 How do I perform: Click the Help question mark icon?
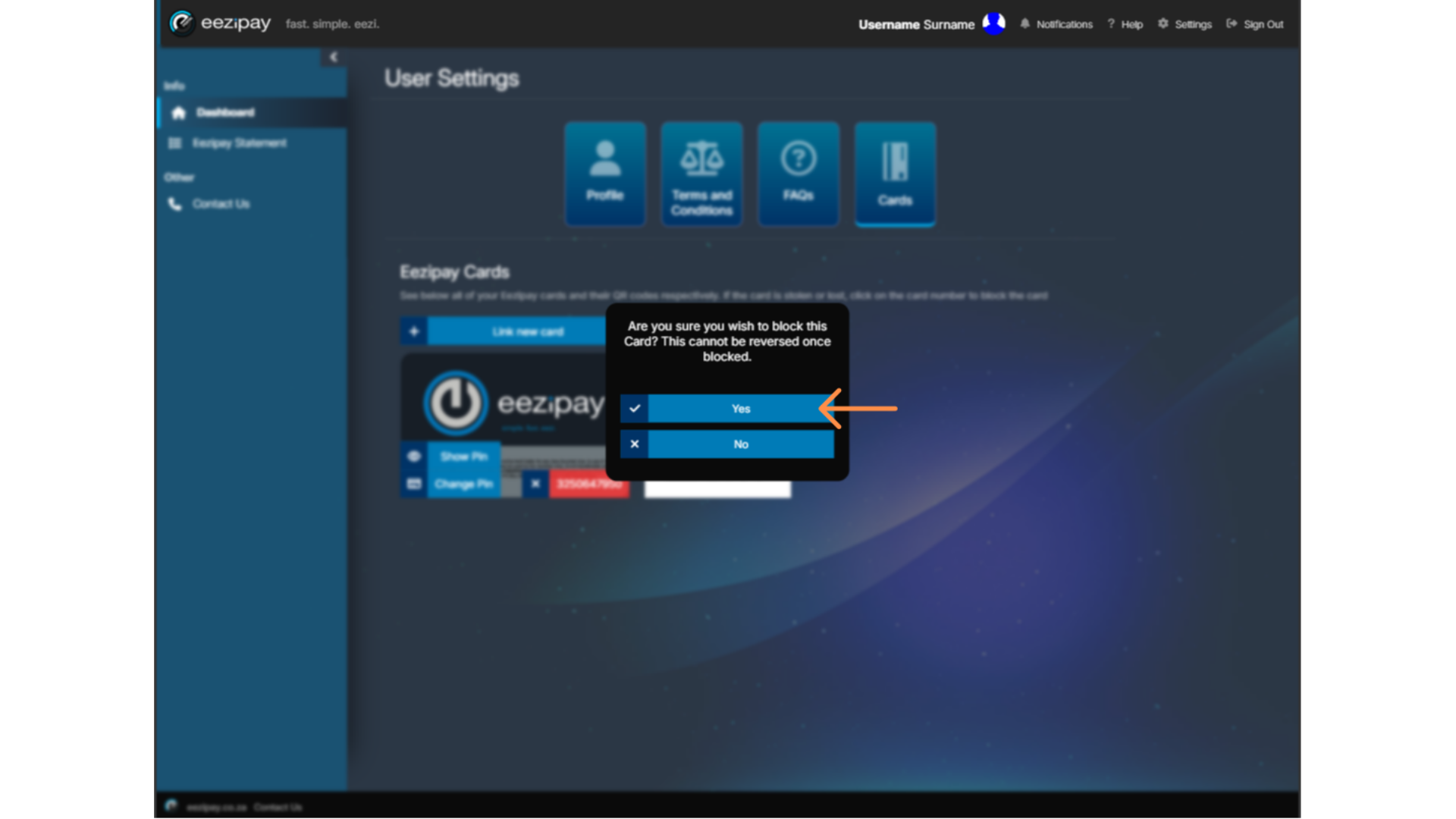coord(1111,24)
